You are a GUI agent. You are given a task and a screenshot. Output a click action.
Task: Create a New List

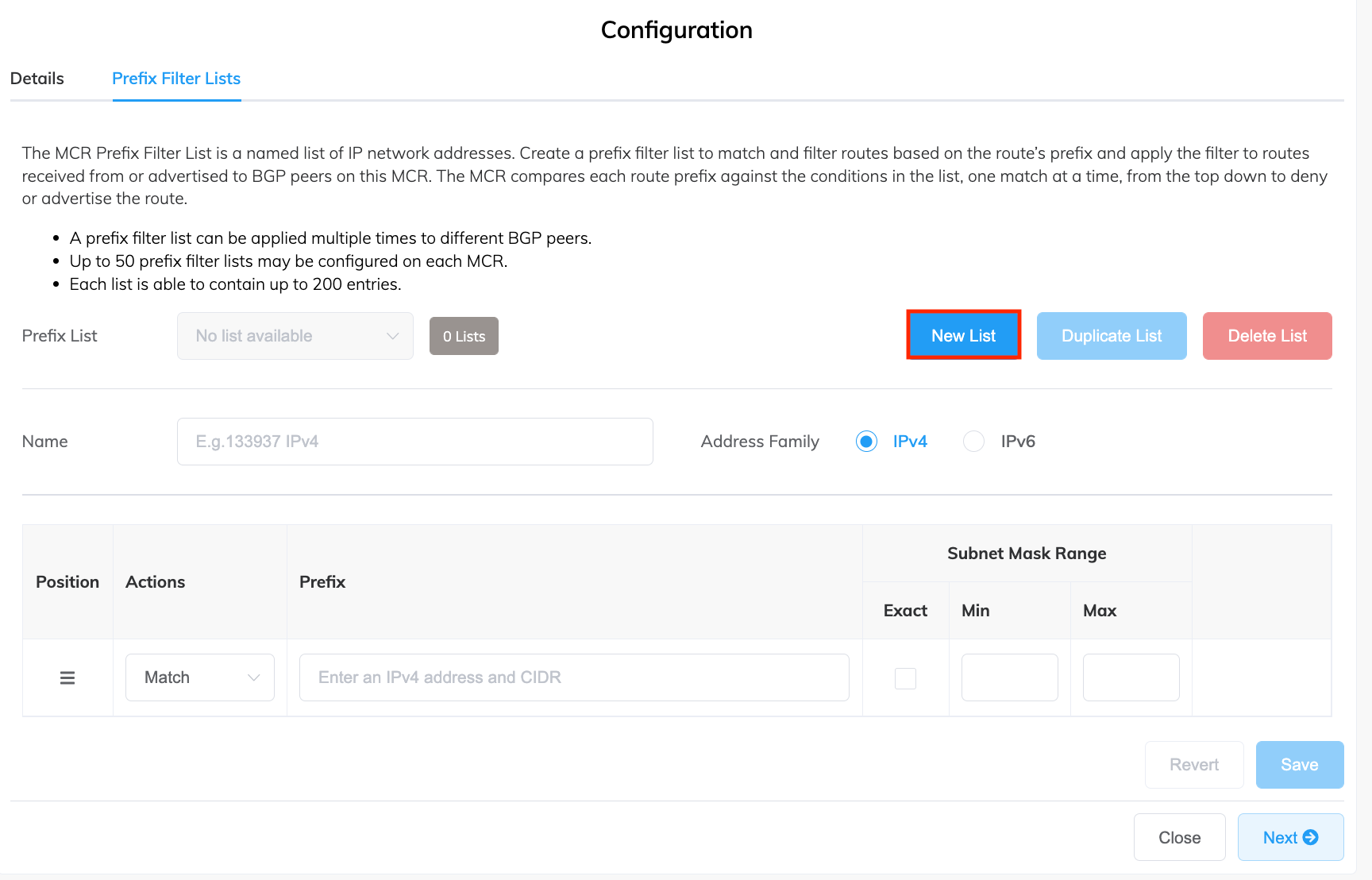tap(964, 335)
